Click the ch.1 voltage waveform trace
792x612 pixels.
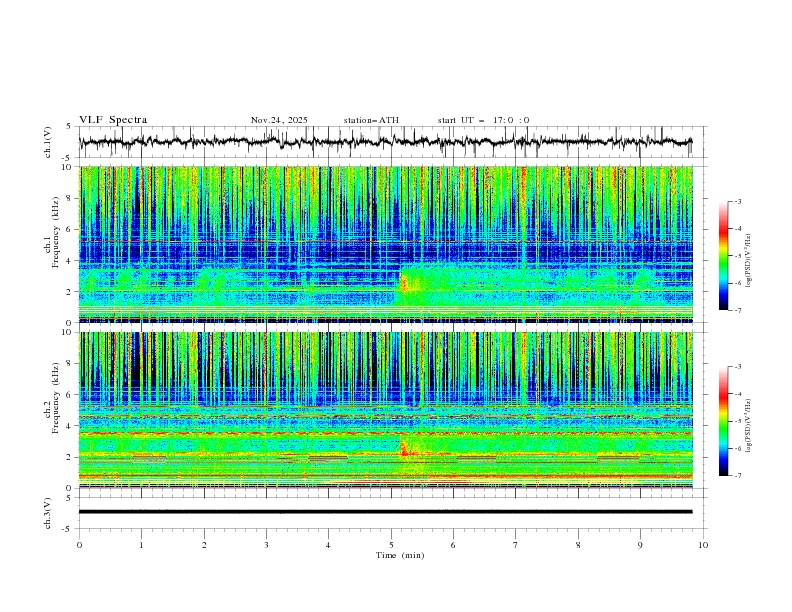385,142
